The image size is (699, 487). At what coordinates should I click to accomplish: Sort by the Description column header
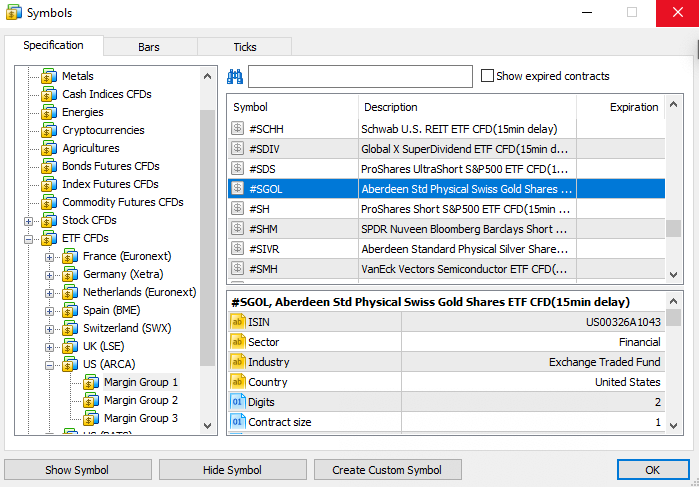467,107
